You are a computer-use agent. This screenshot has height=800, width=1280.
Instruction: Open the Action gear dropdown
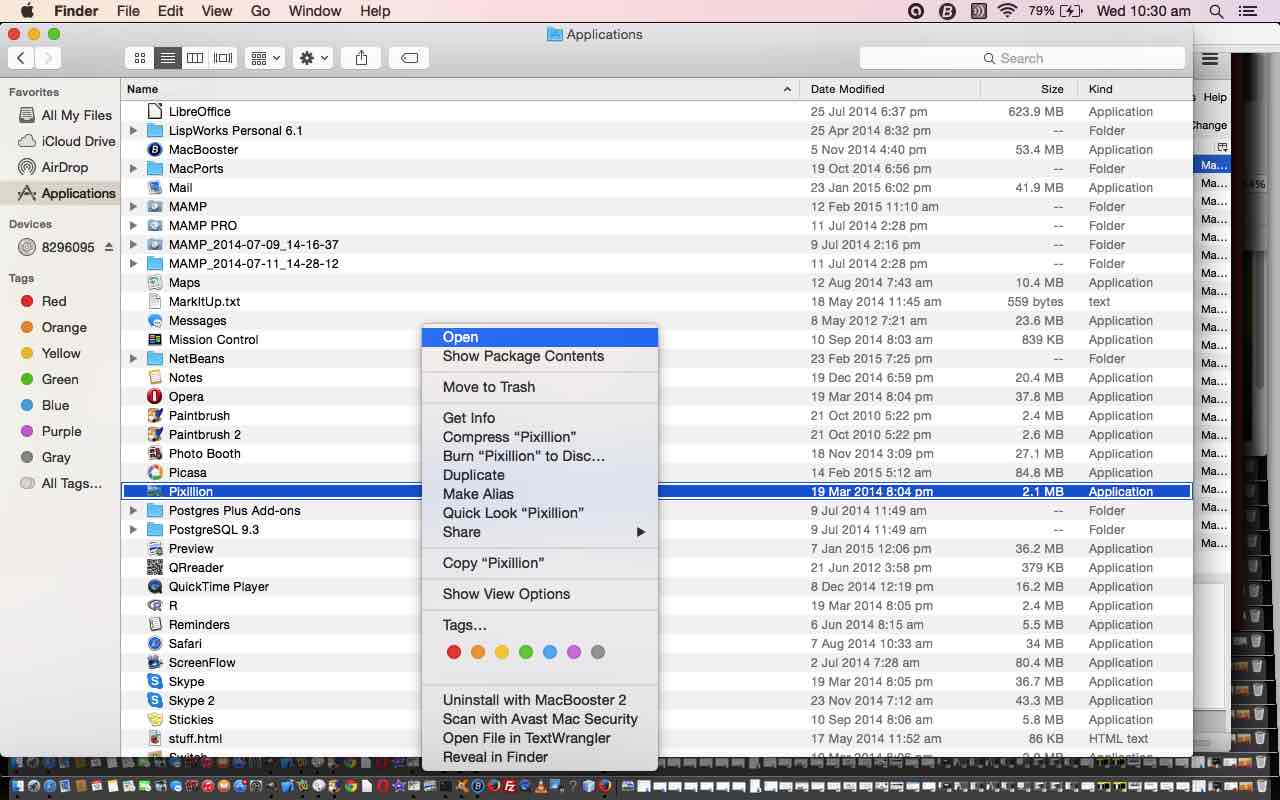point(312,58)
